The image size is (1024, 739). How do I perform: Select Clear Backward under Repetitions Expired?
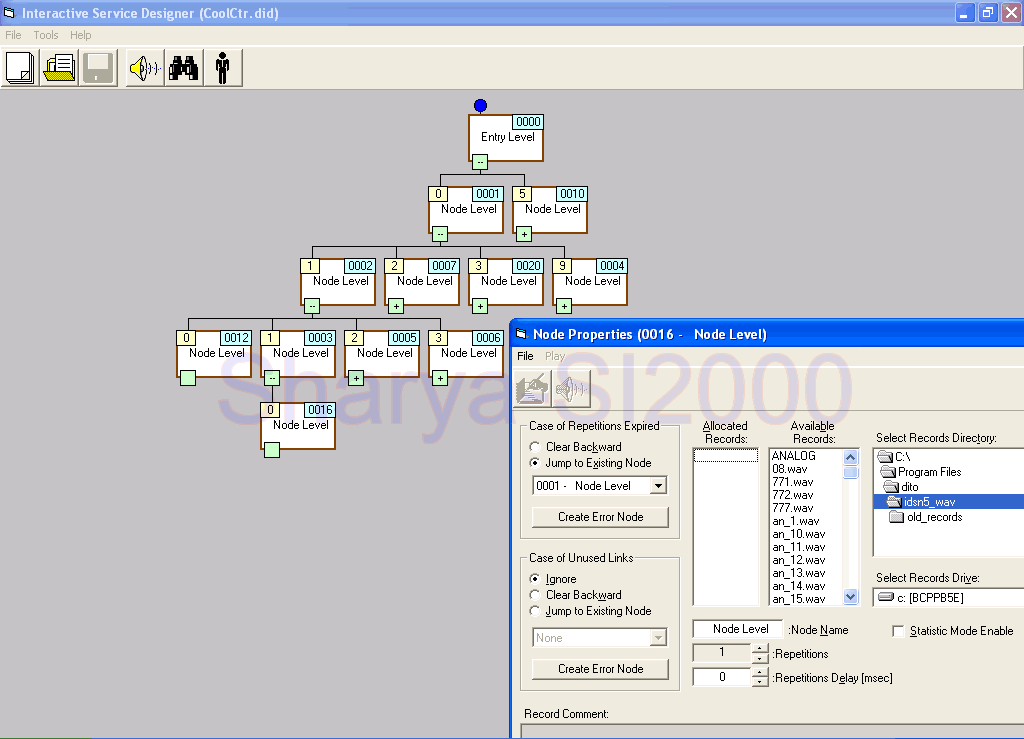tap(535, 447)
